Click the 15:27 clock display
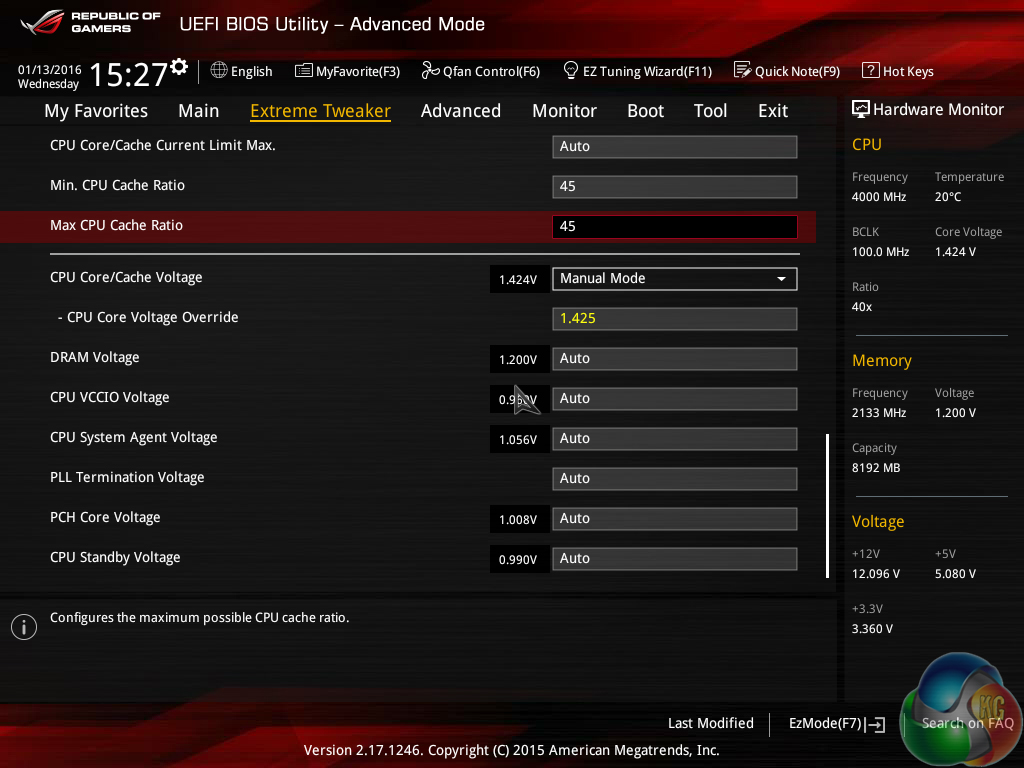 [128, 74]
